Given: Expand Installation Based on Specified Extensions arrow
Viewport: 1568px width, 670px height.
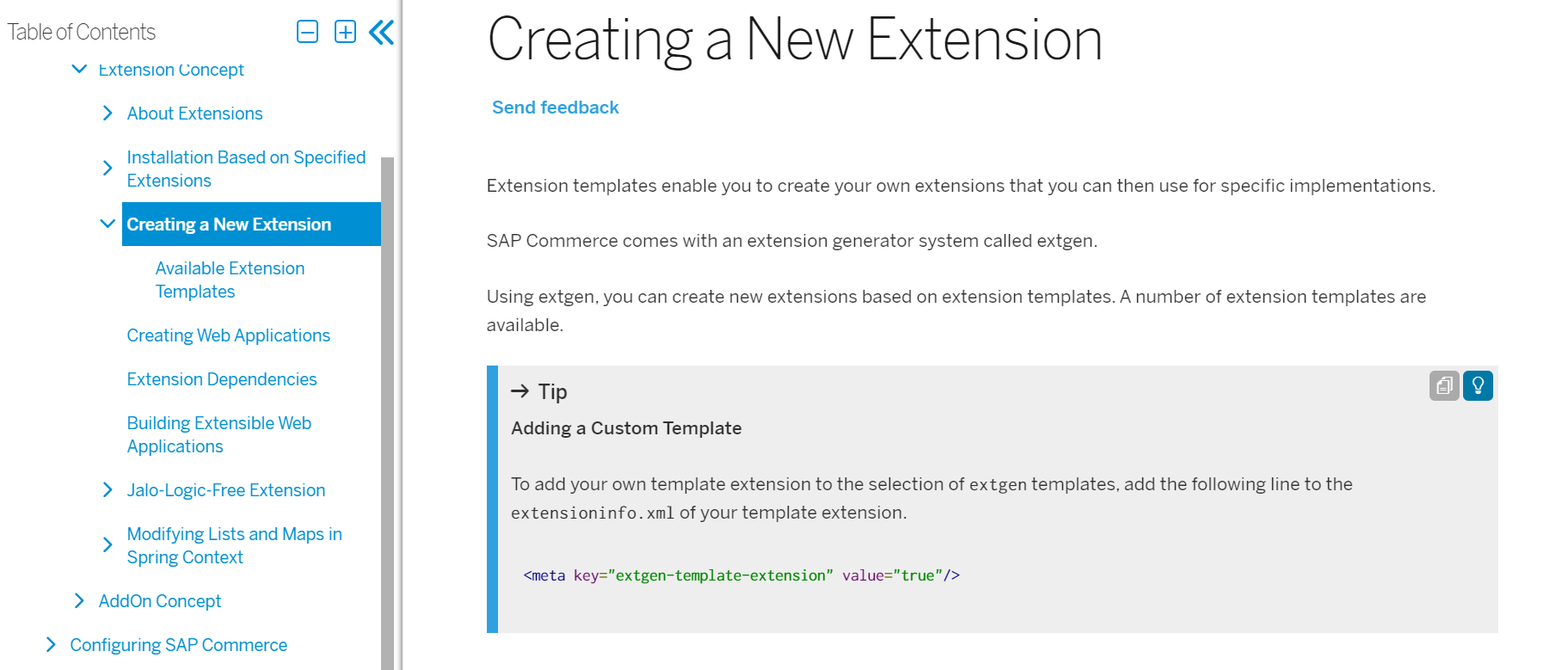Looking at the screenshot, I should point(108,169).
